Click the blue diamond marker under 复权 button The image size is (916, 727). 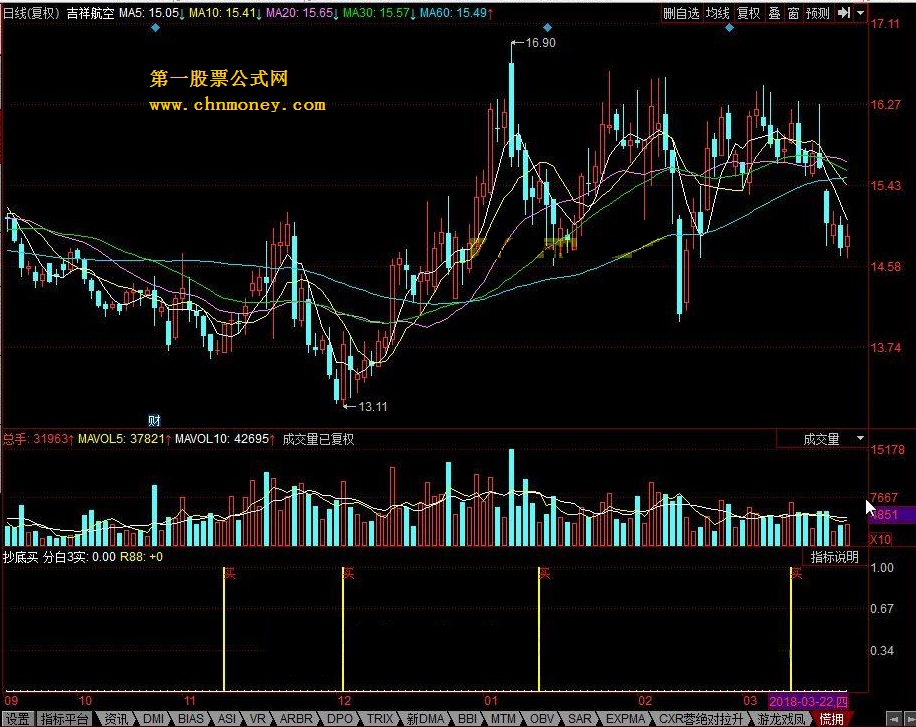[729, 27]
